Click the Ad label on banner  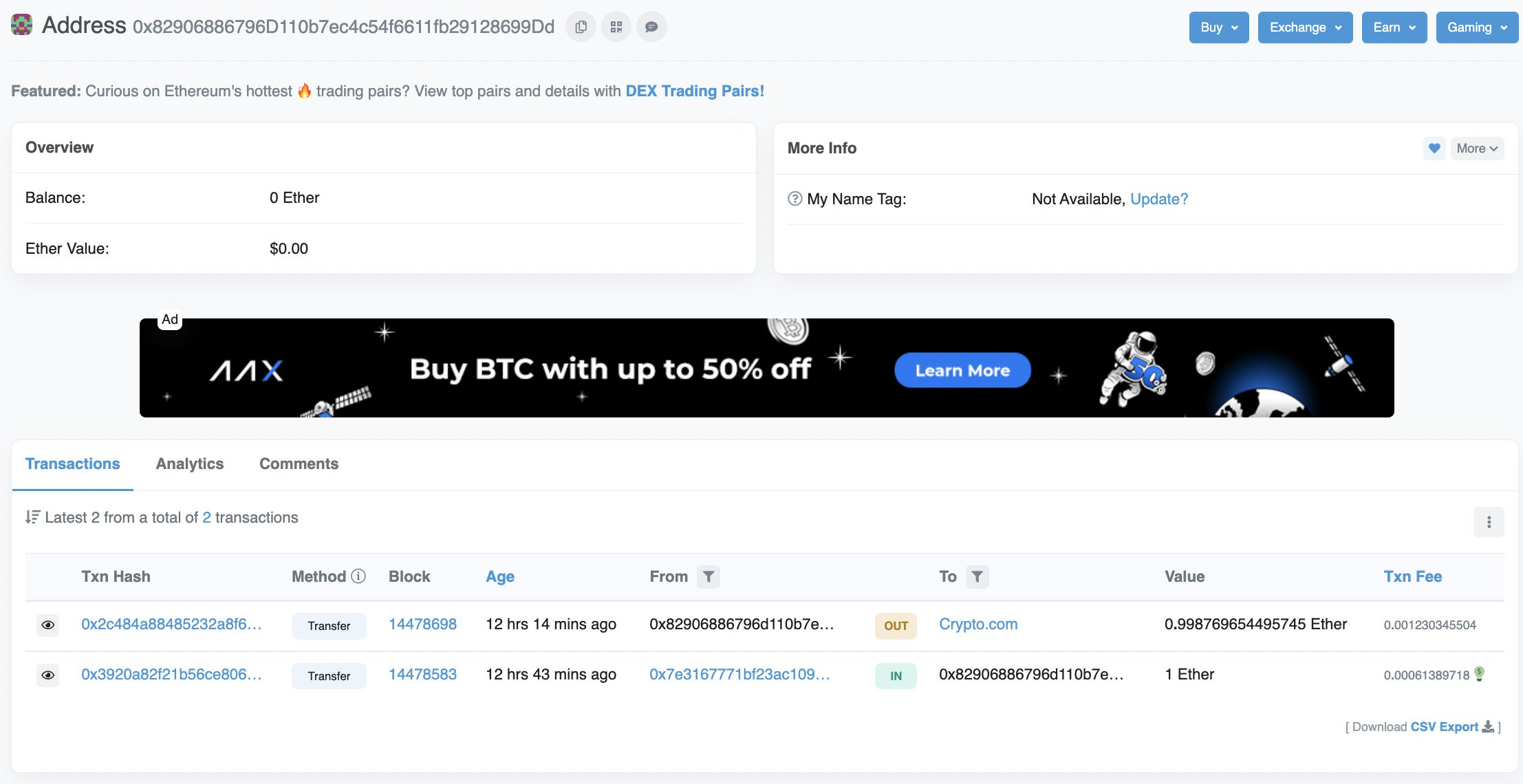[170, 320]
